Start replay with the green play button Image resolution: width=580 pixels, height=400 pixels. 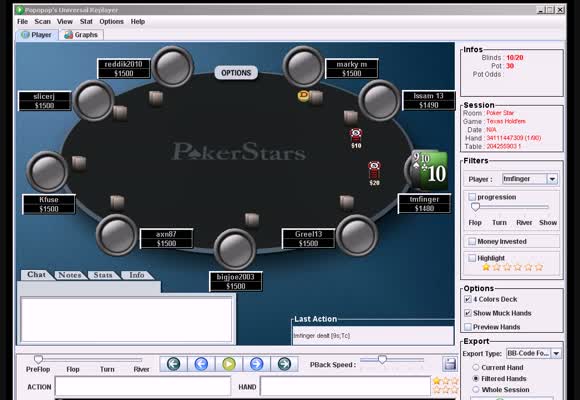229,364
